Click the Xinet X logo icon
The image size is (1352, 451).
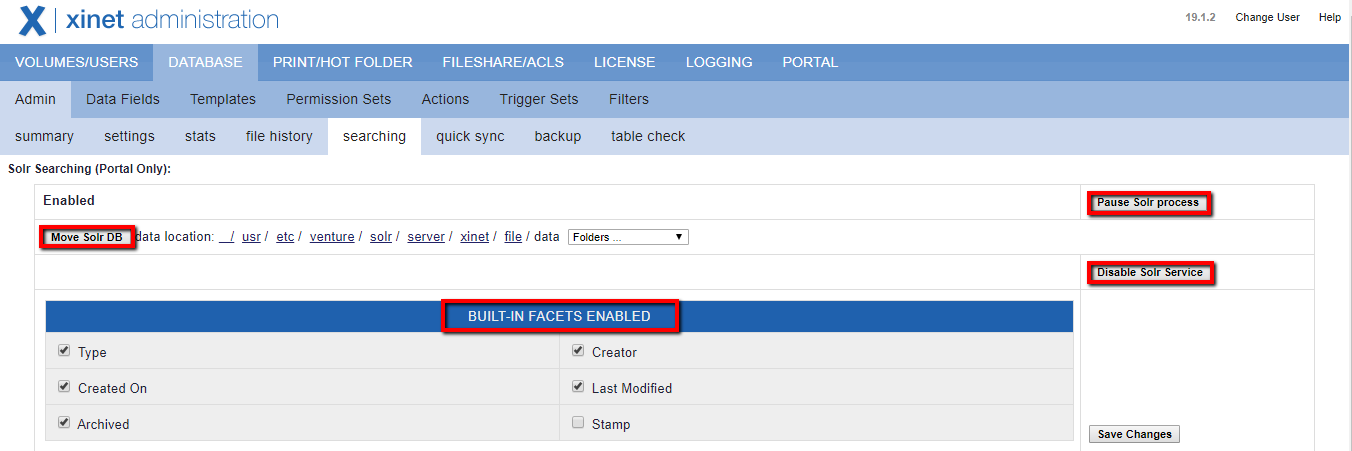(32, 19)
